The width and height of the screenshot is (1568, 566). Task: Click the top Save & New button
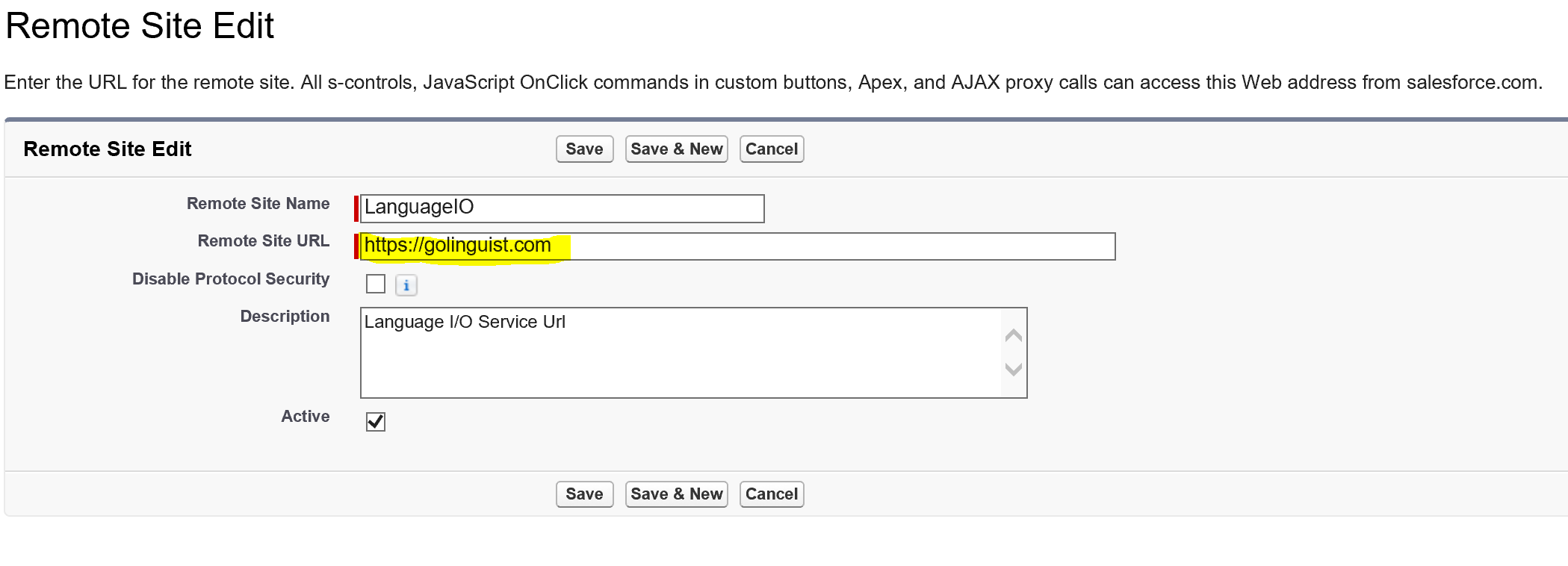[x=676, y=149]
